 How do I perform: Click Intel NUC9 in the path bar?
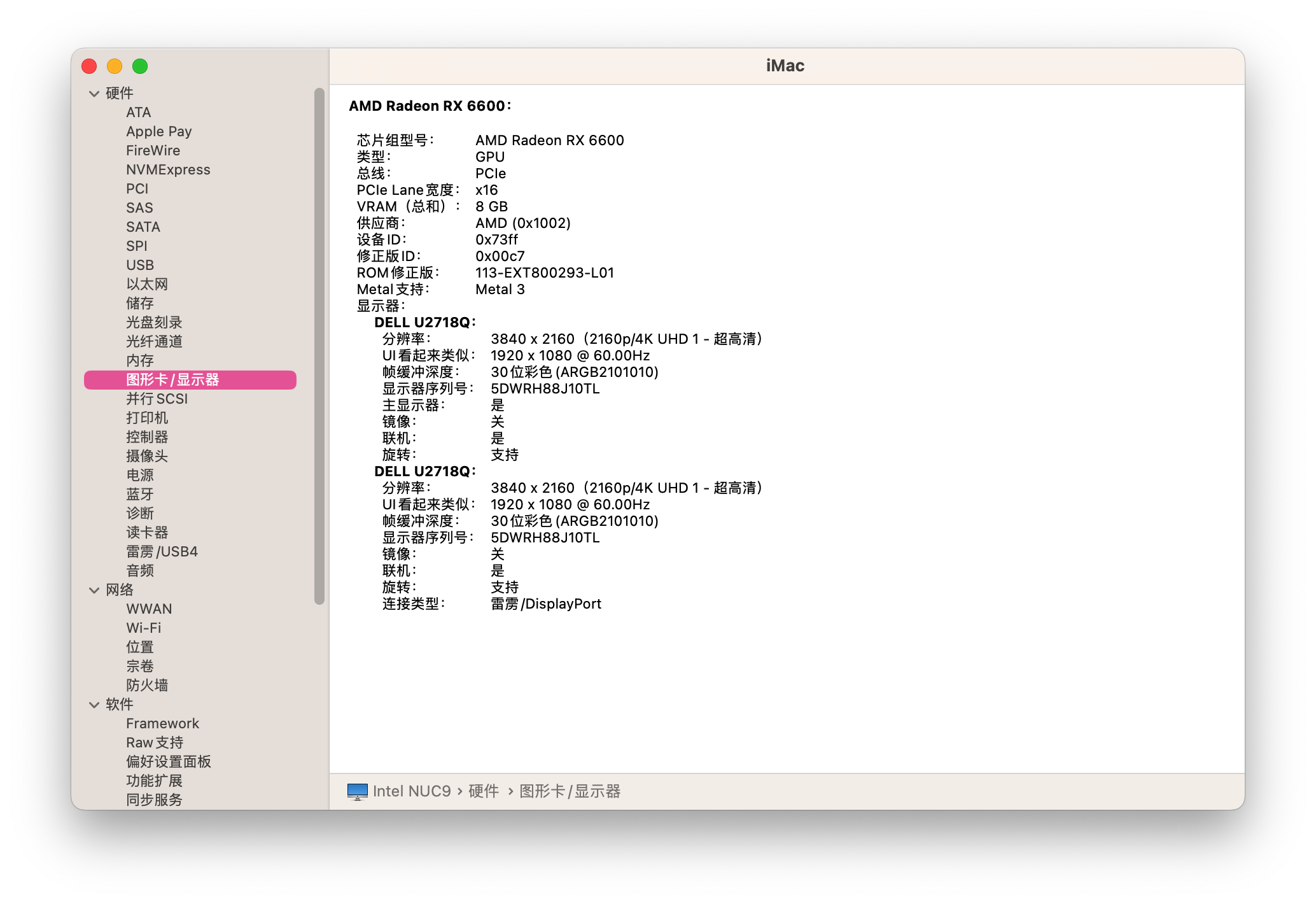pos(411,791)
